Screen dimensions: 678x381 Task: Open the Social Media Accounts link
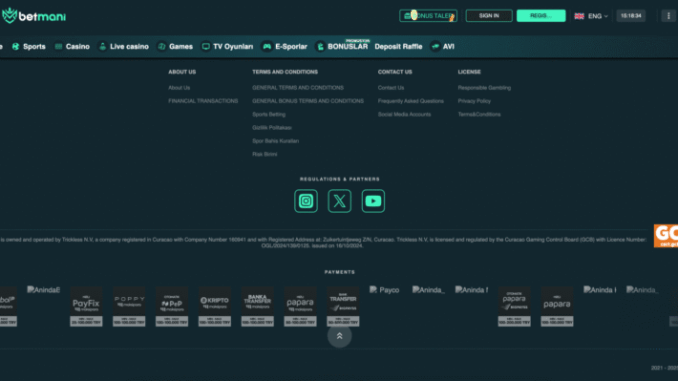tap(404, 115)
